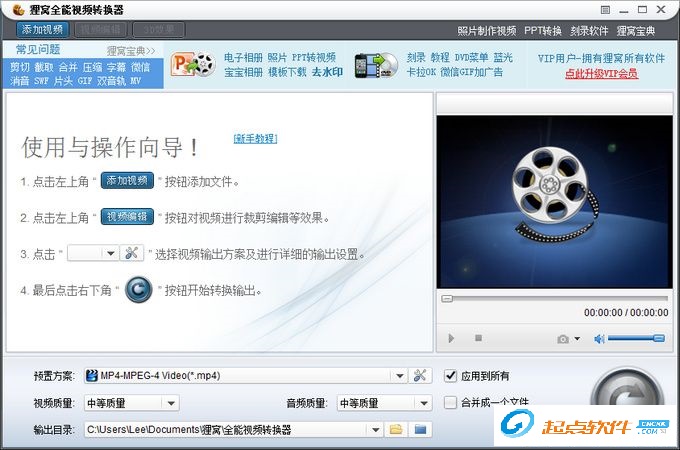Take a snapshot with the camera icon
The height and width of the screenshot is (450, 680).
tap(563, 339)
